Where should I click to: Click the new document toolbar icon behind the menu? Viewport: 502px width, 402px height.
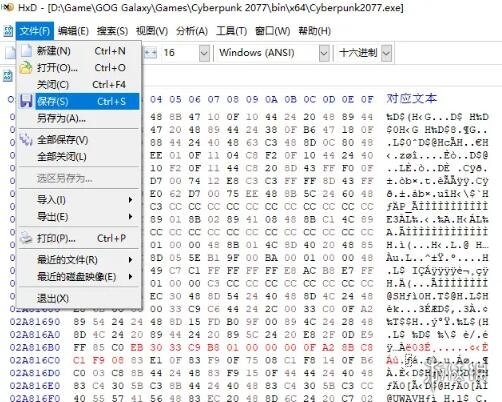pos(10,53)
